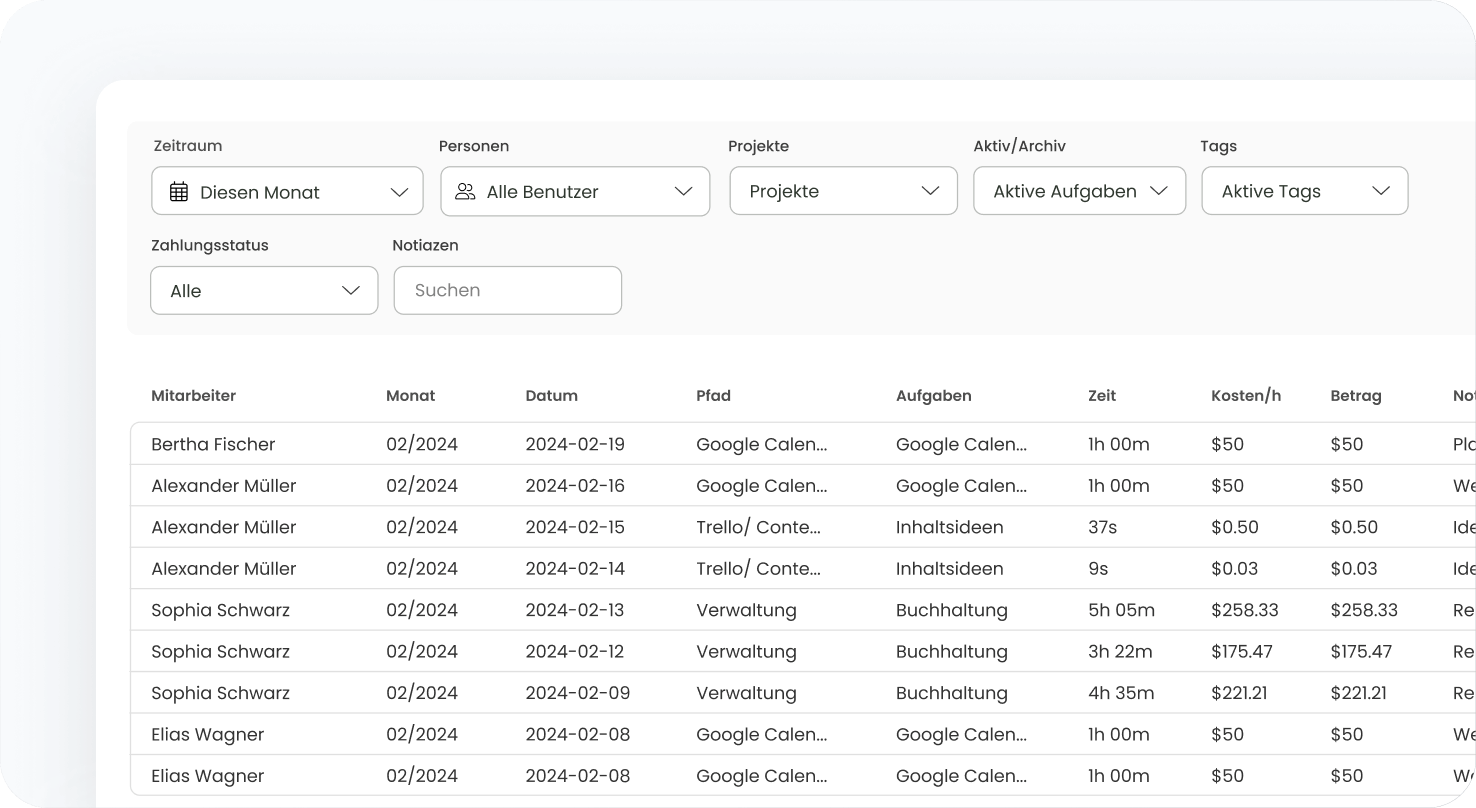Expand the Aktive Aufgaben dropdown

(1079, 191)
